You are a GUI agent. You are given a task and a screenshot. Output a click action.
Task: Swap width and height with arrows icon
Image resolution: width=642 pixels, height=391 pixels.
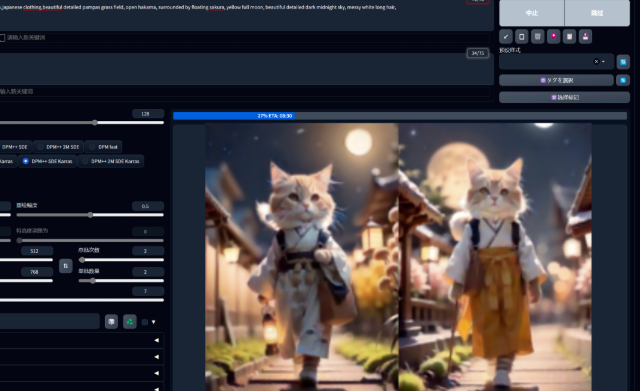point(66,266)
